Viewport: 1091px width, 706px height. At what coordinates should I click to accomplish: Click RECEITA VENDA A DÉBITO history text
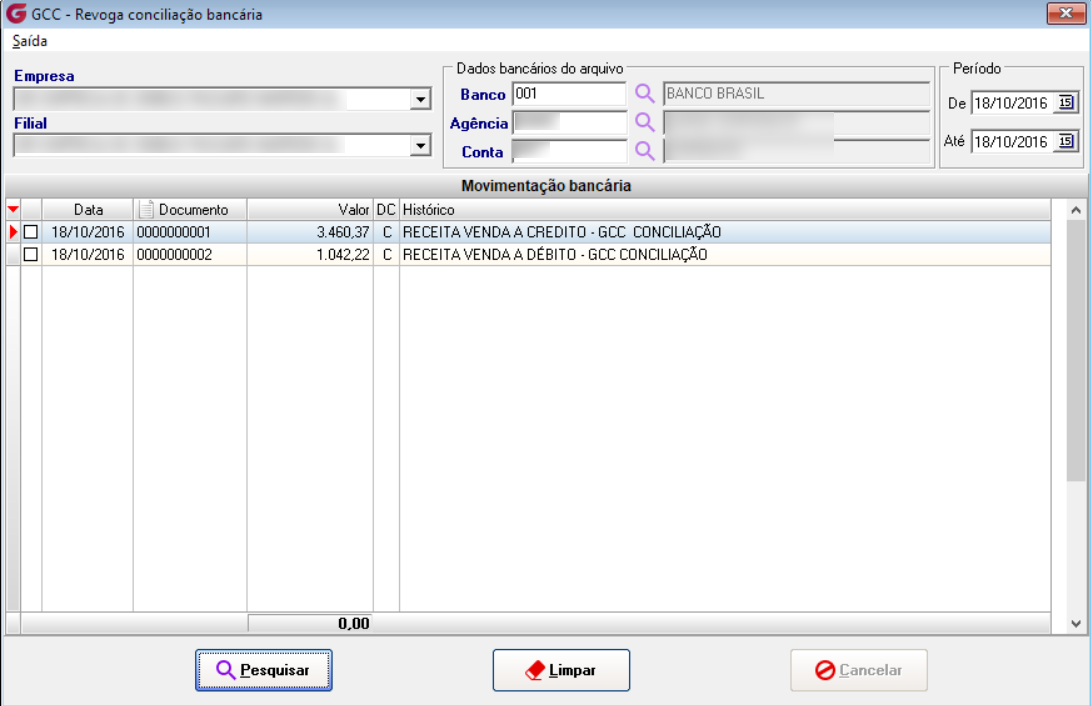coord(555,255)
